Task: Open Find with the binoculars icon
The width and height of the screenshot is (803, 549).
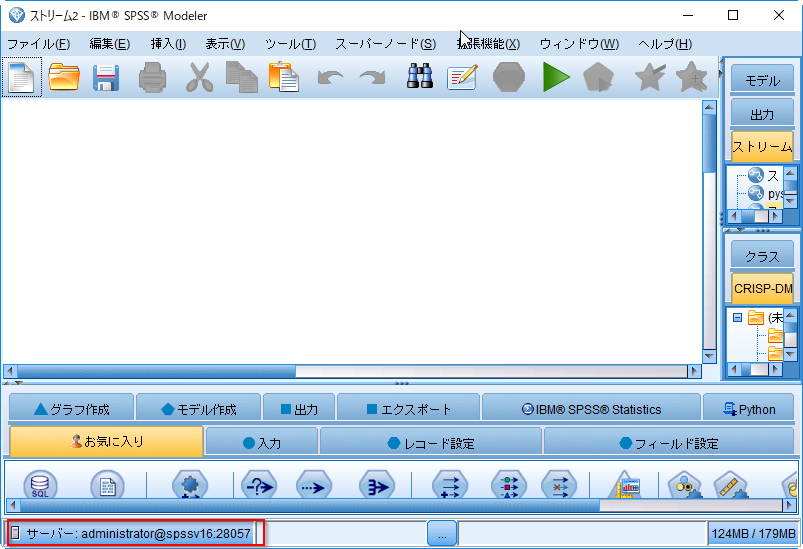Action: click(420, 77)
